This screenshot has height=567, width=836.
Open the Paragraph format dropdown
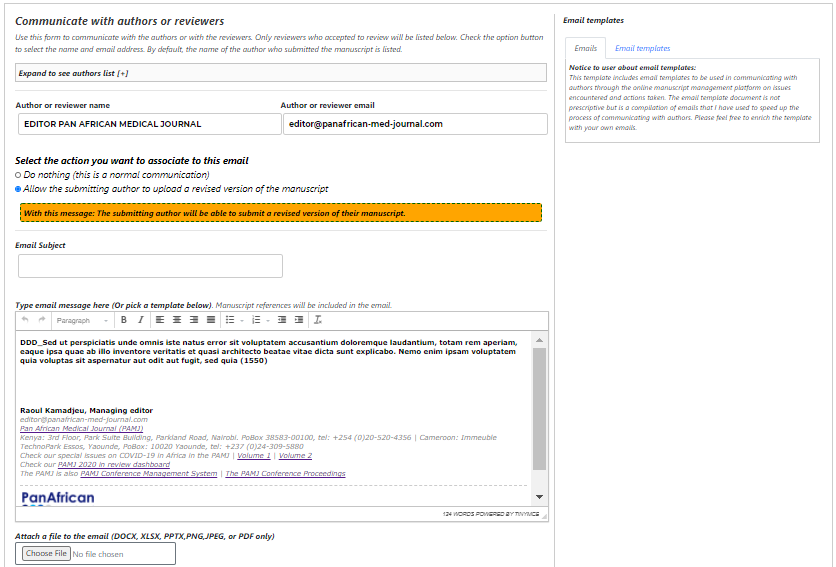(80, 320)
